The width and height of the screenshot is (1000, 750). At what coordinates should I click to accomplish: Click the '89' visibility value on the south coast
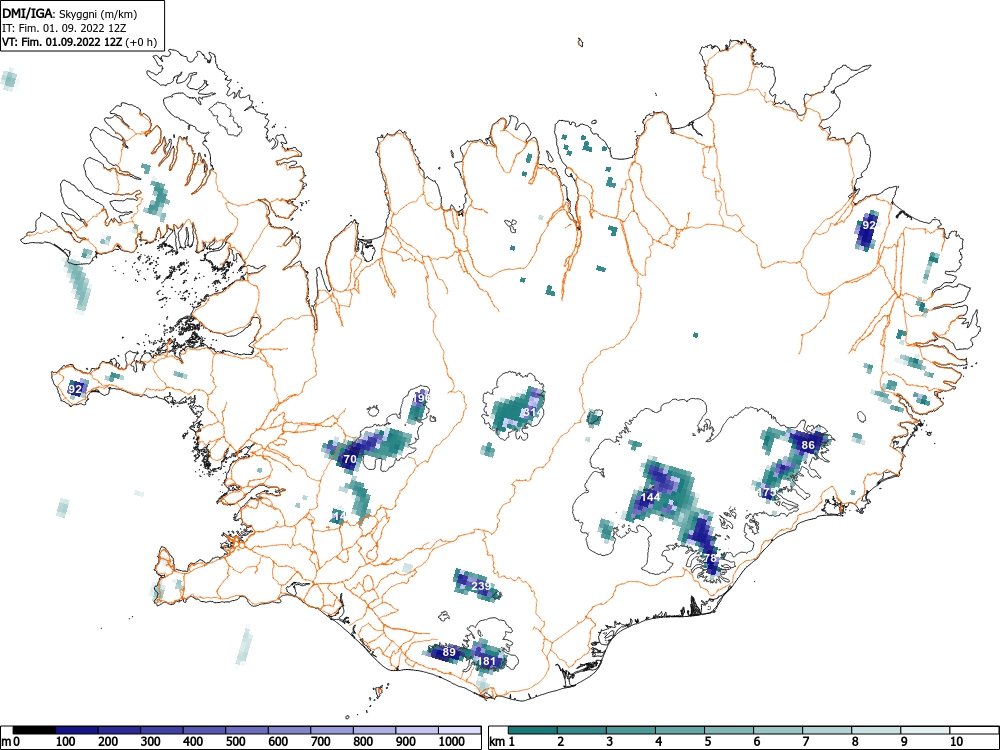tap(449, 652)
